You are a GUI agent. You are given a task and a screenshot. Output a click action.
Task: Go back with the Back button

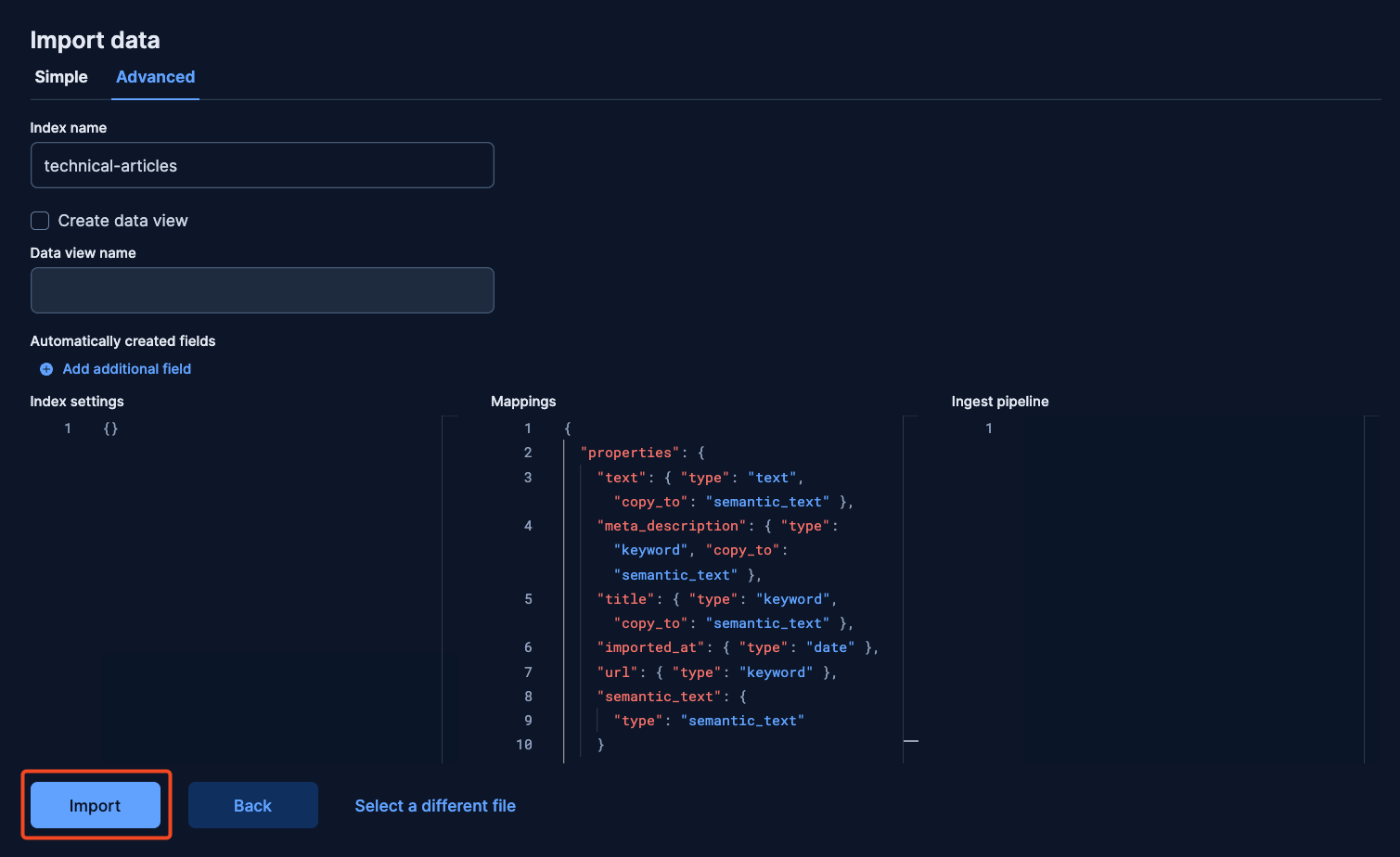(x=252, y=805)
